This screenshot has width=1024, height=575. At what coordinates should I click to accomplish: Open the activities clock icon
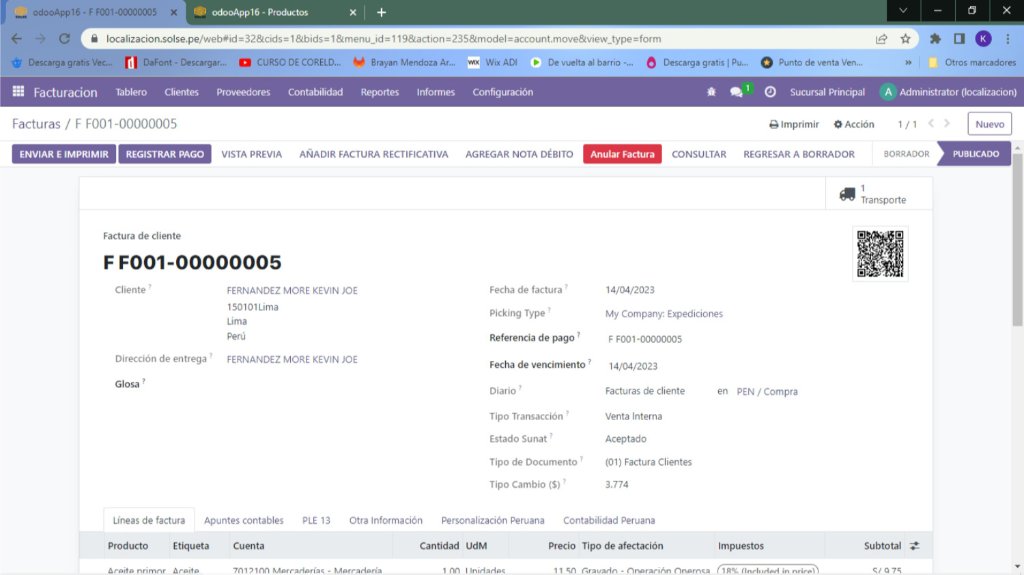pos(770,92)
